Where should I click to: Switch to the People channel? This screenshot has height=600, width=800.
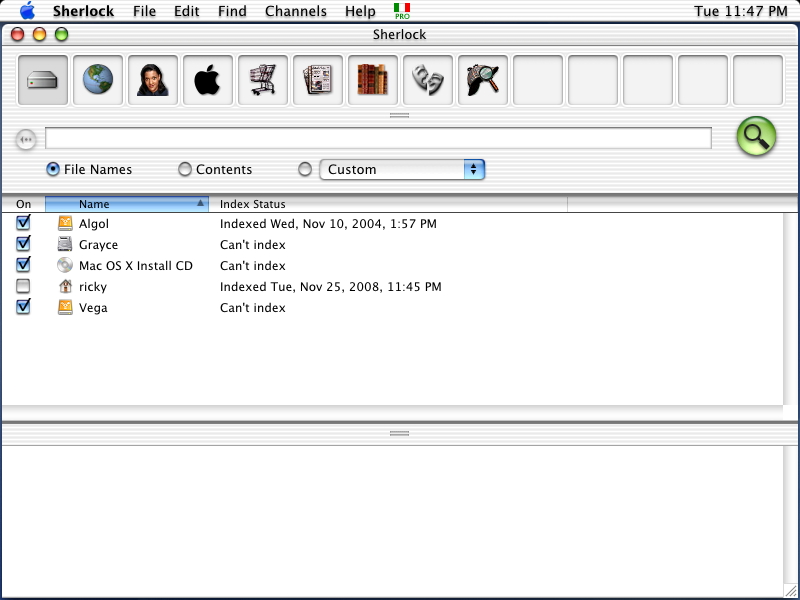click(x=153, y=80)
